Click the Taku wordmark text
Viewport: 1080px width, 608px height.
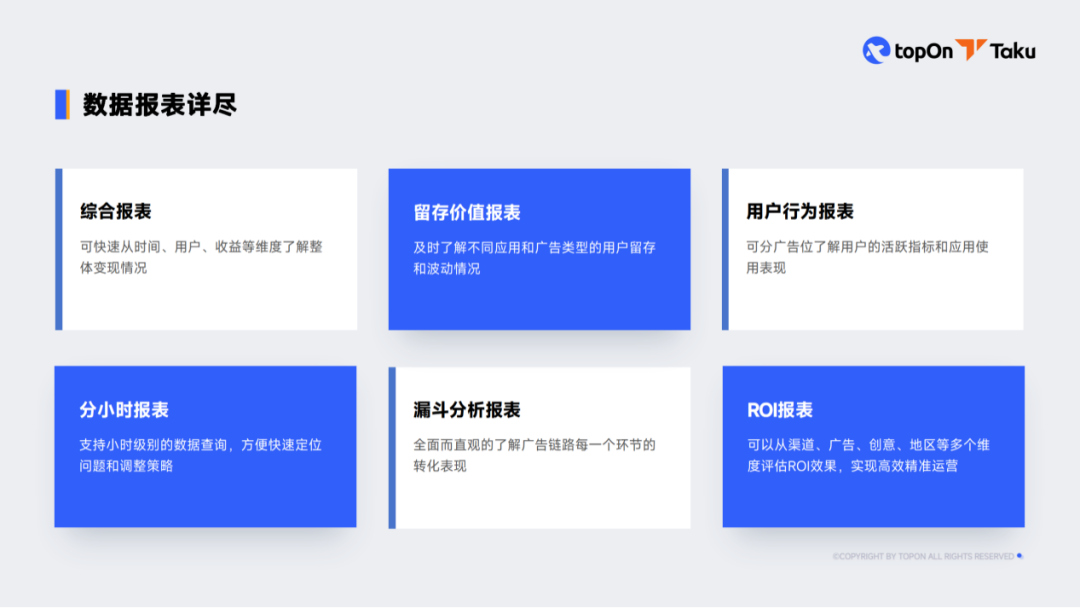click(x=1013, y=51)
